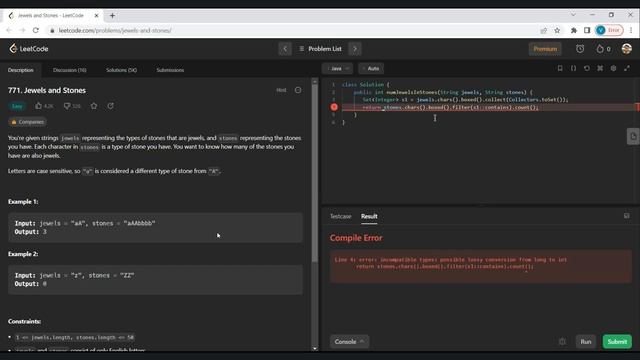Click the LeetCode logo

(x=29, y=49)
